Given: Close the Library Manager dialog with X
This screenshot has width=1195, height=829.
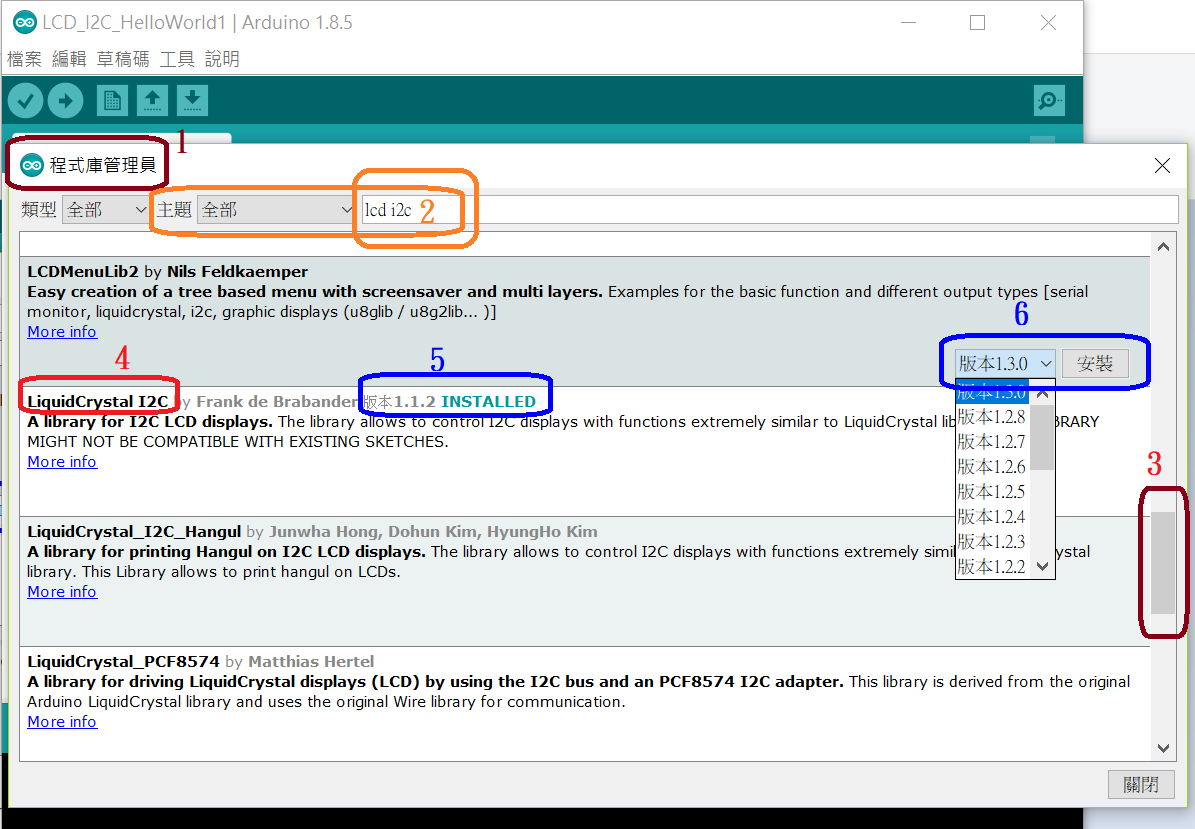Looking at the screenshot, I should coord(1162,165).
